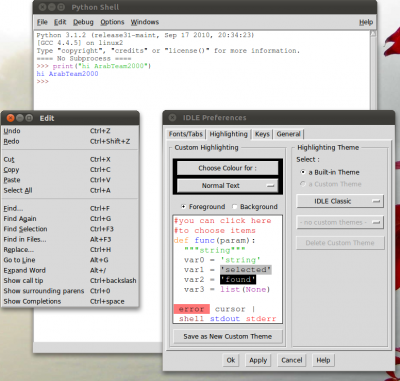Close the IDLE Preferences dialog
Viewport: 400px width, 381px height.
(172, 118)
